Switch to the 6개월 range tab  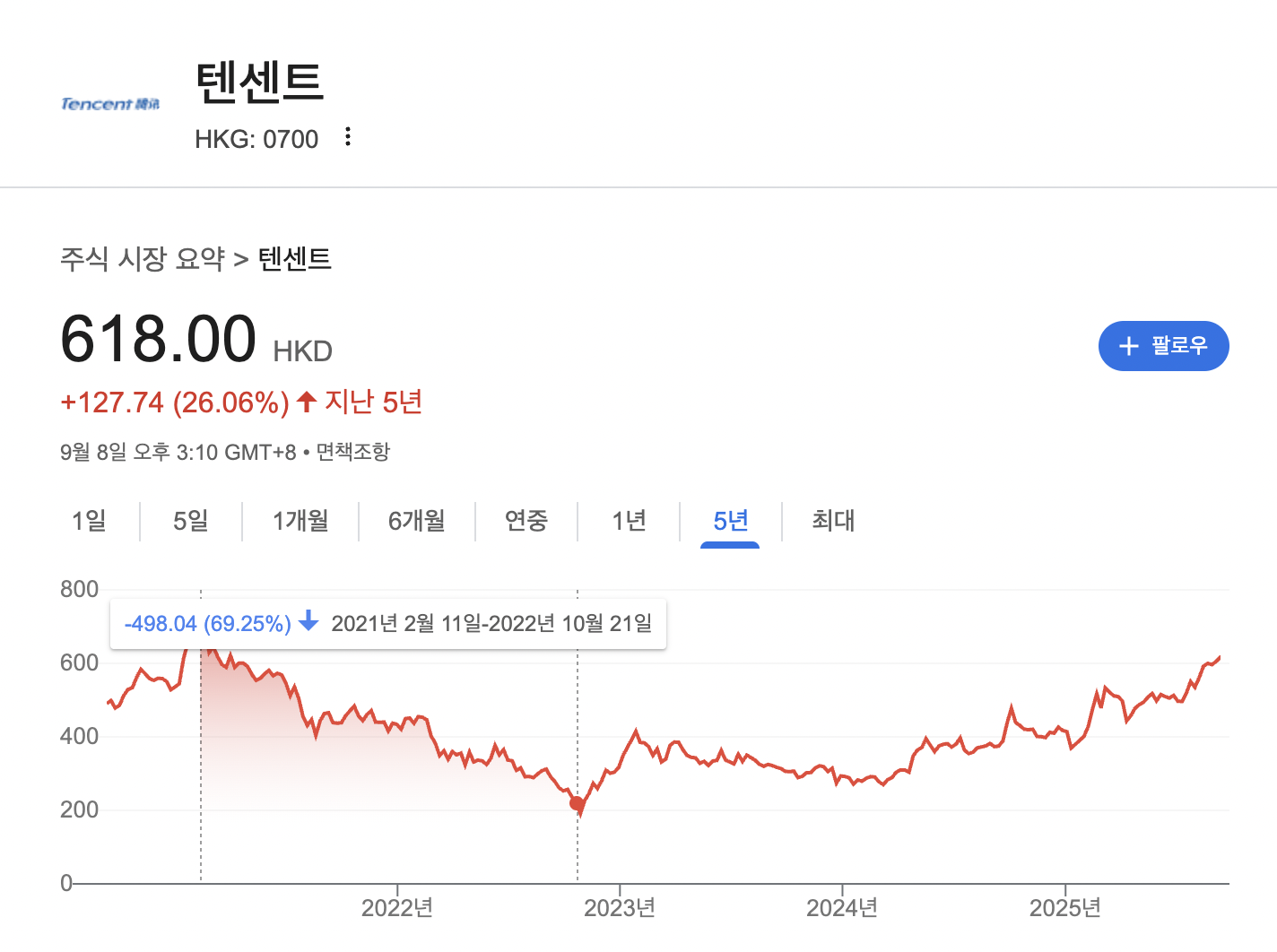pyautogui.click(x=416, y=521)
